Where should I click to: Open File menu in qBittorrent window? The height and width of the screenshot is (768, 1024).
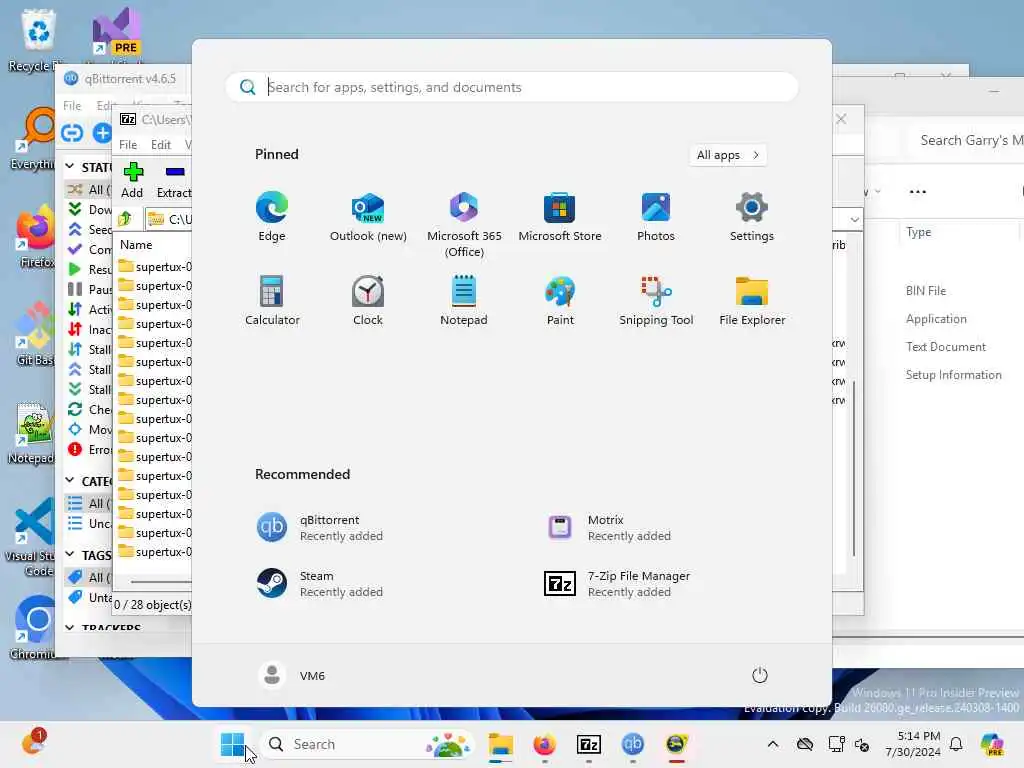click(72, 106)
